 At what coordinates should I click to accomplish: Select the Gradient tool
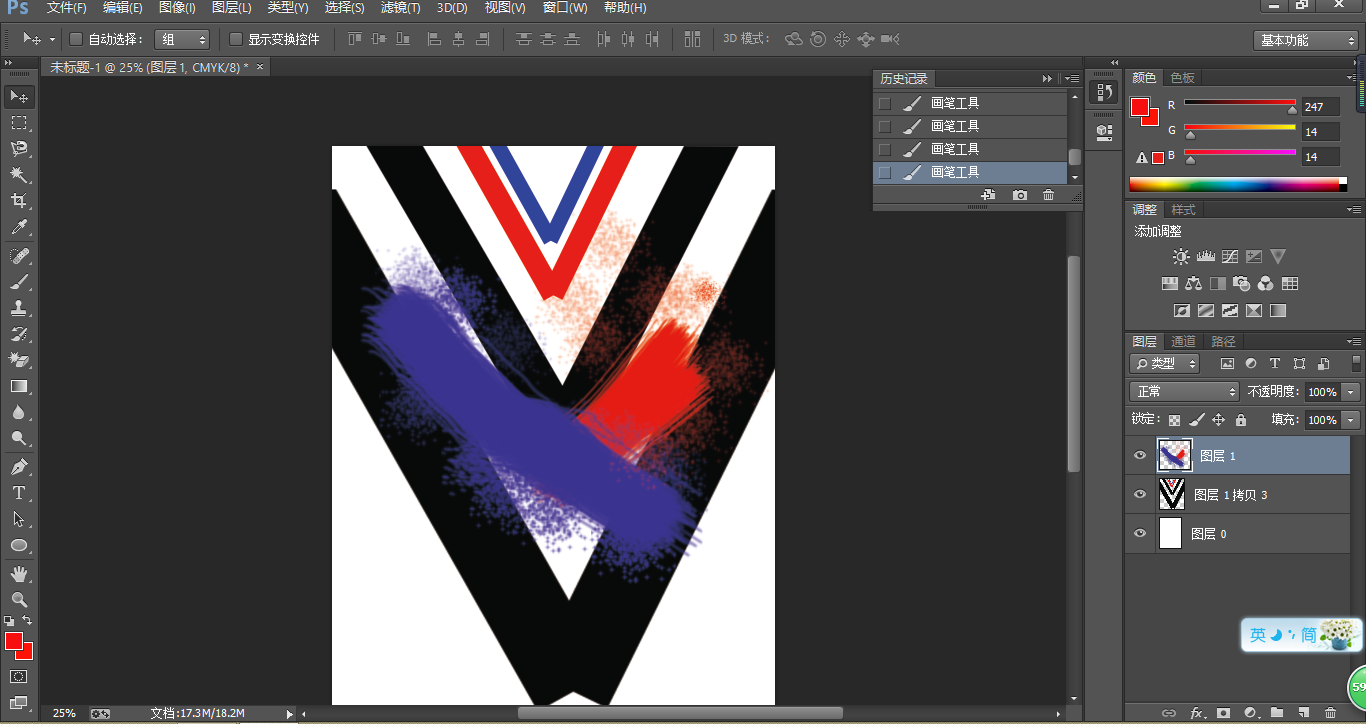click(19, 386)
